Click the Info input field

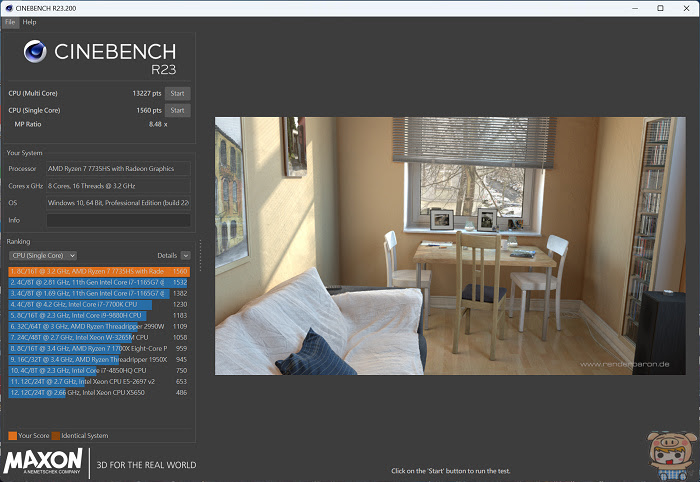[x=119, y=220]
